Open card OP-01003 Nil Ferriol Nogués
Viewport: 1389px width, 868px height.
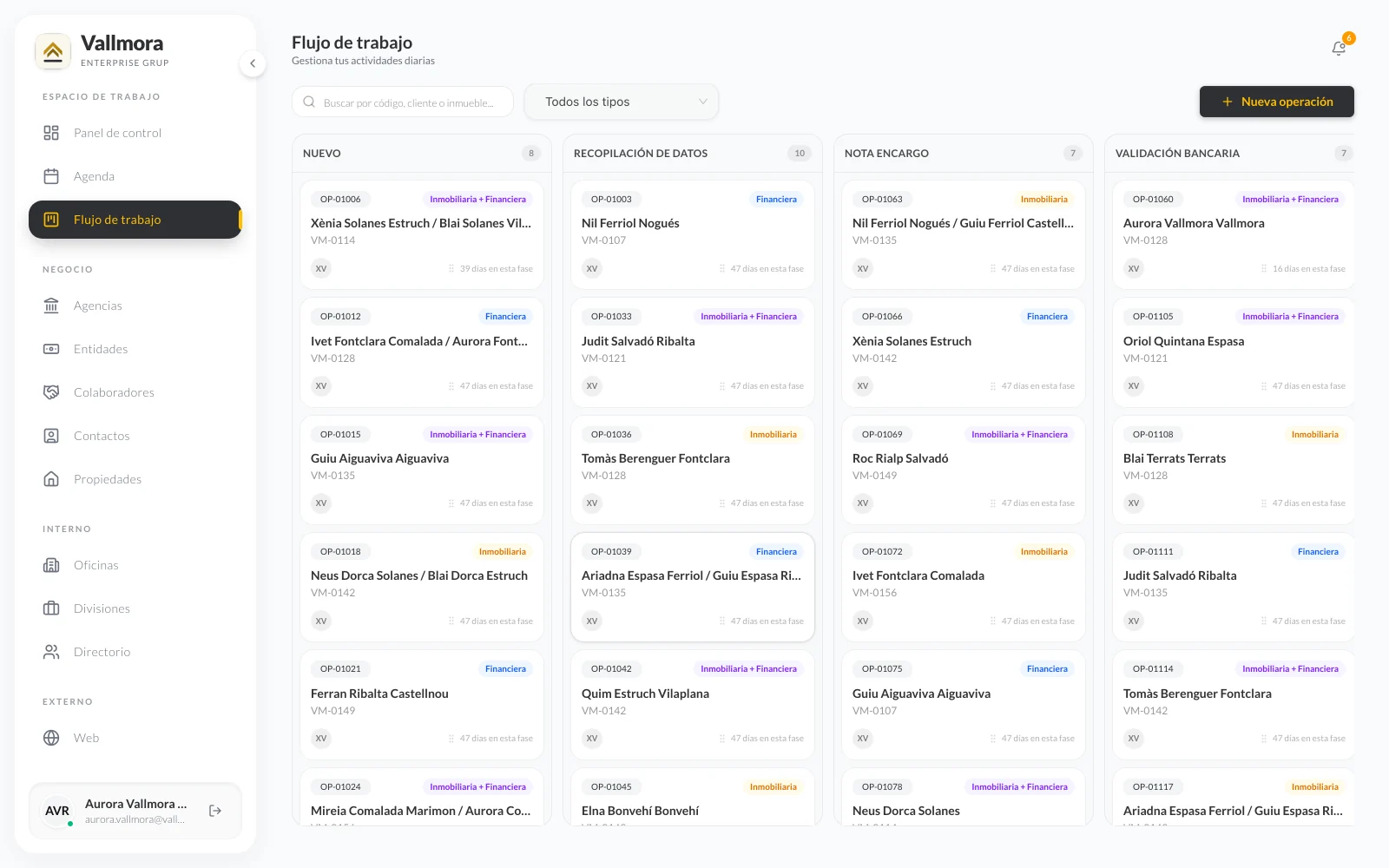(693, 234)
